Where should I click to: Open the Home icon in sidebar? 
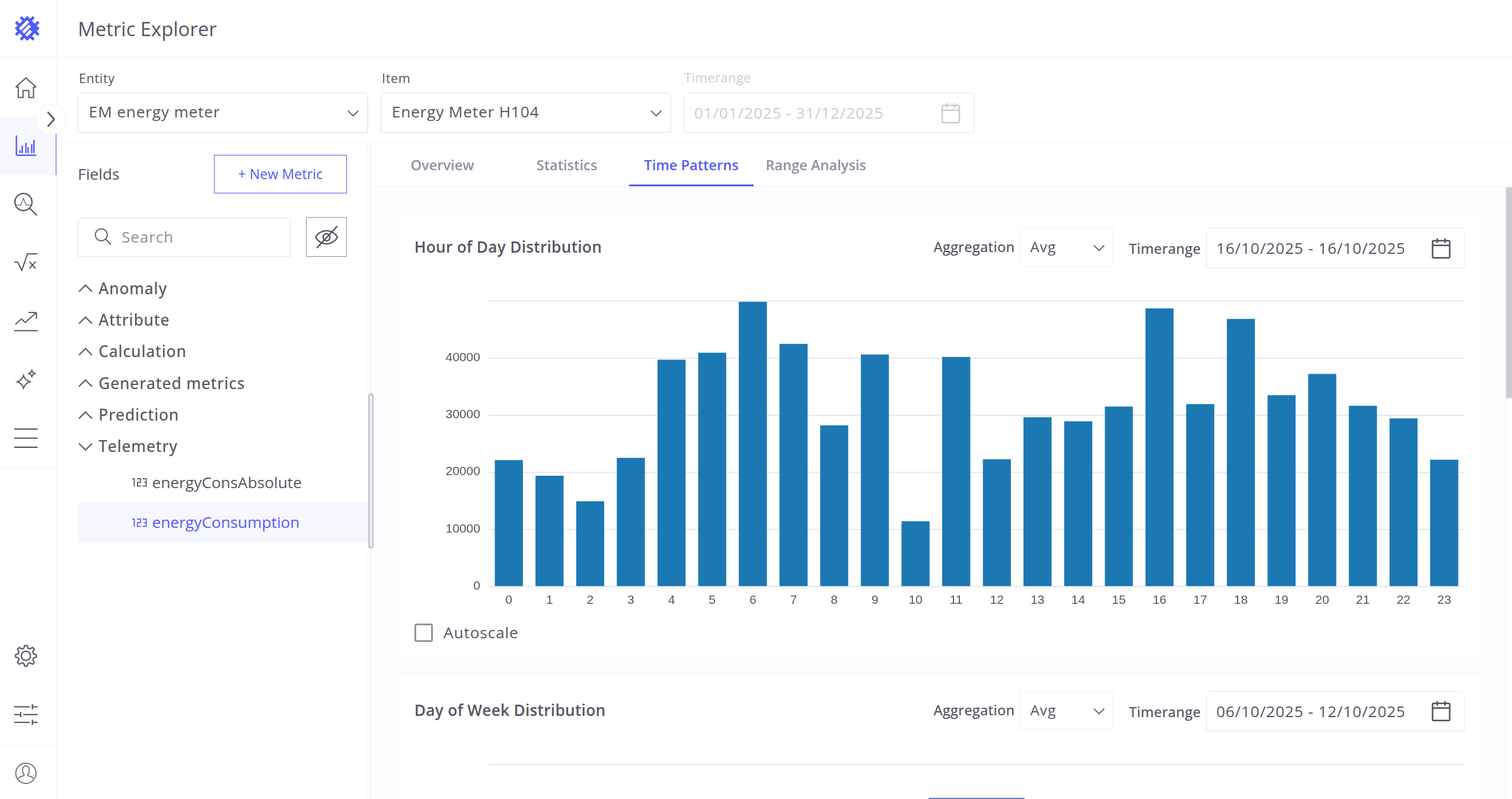click(25, 88)
